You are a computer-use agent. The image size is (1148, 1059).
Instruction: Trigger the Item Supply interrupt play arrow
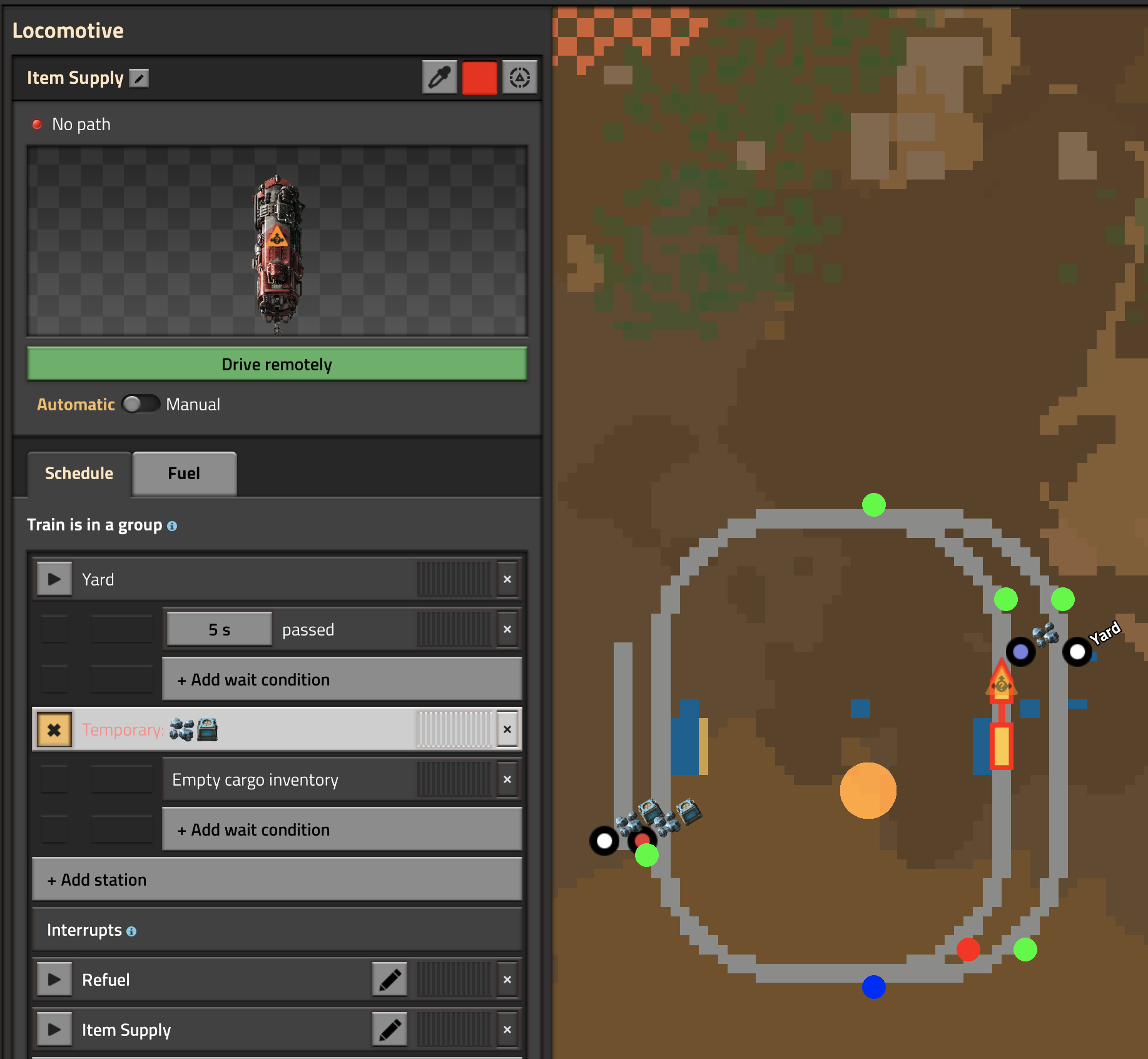54,1030
